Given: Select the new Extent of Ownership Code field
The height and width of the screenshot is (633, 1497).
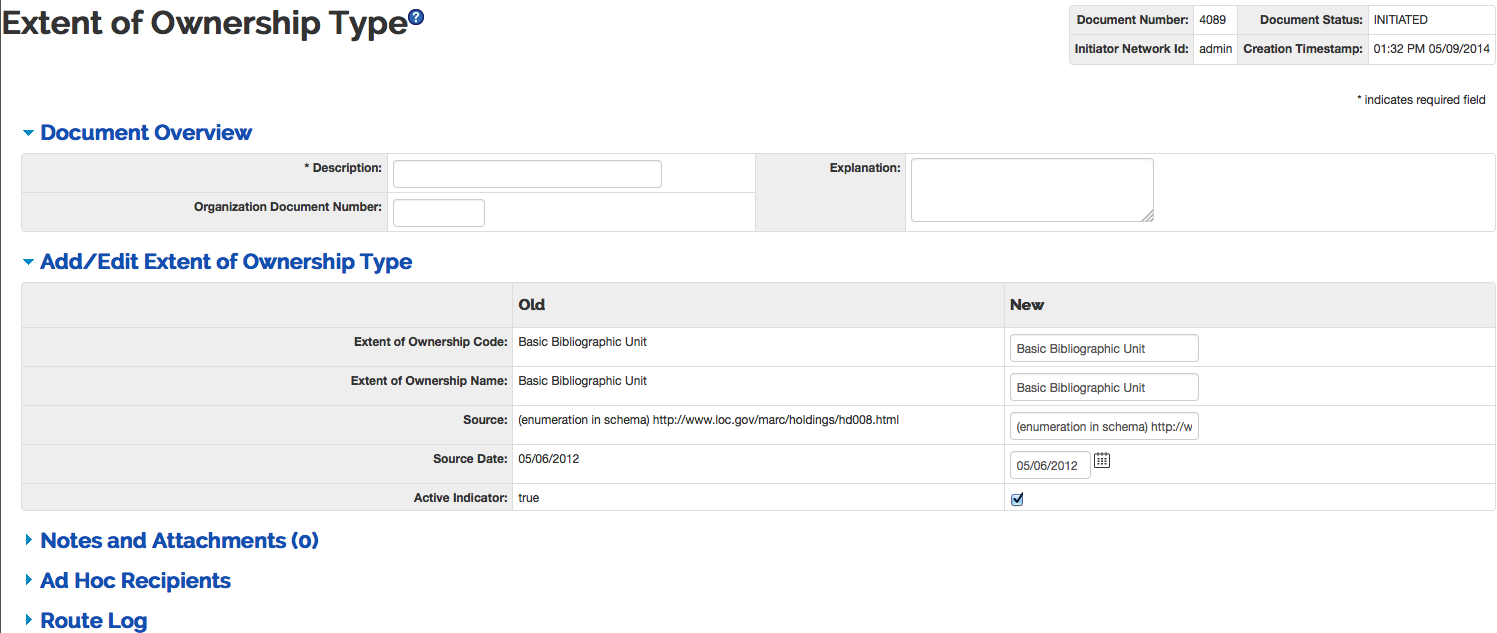Looking at the screenshot, I should pyautogui.click(x=1103, y=349).
